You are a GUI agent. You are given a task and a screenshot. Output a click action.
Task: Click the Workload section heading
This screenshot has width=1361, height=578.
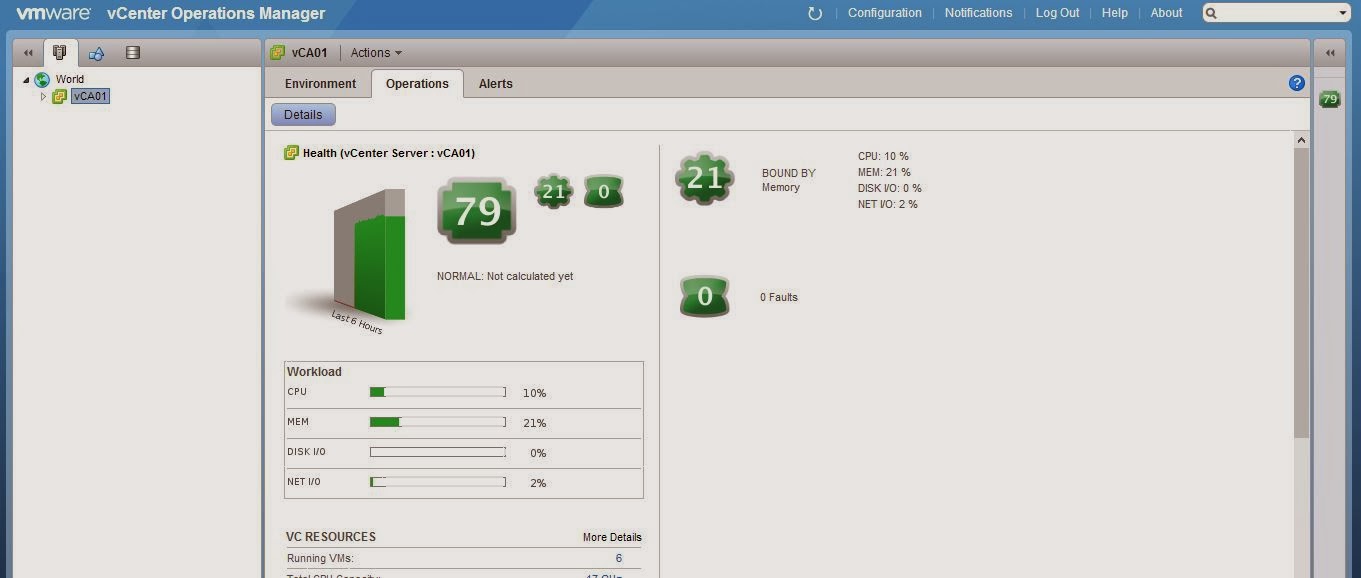314,371
